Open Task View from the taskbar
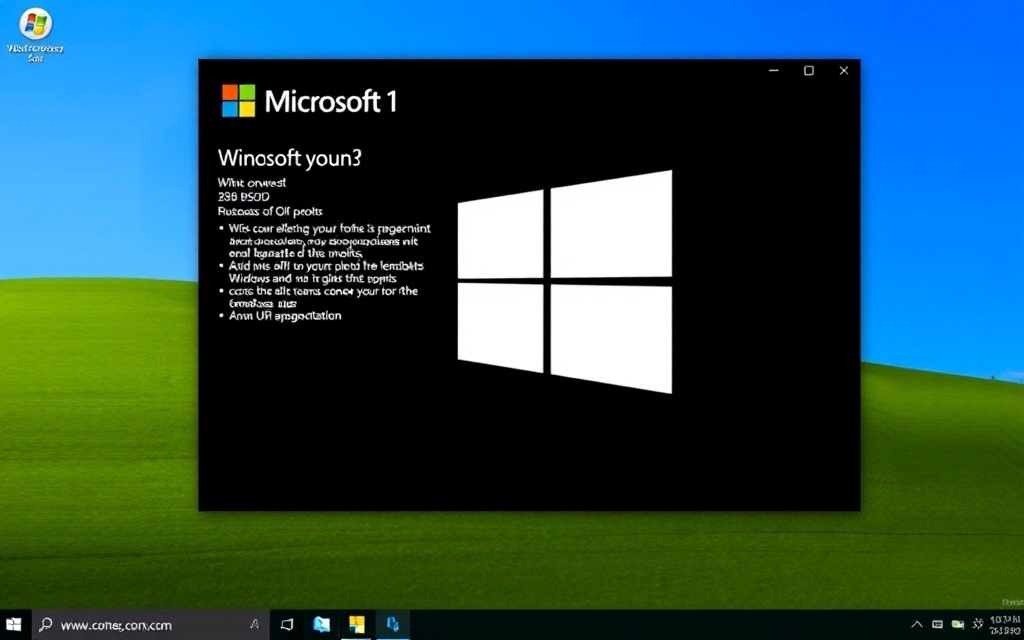 287,624
